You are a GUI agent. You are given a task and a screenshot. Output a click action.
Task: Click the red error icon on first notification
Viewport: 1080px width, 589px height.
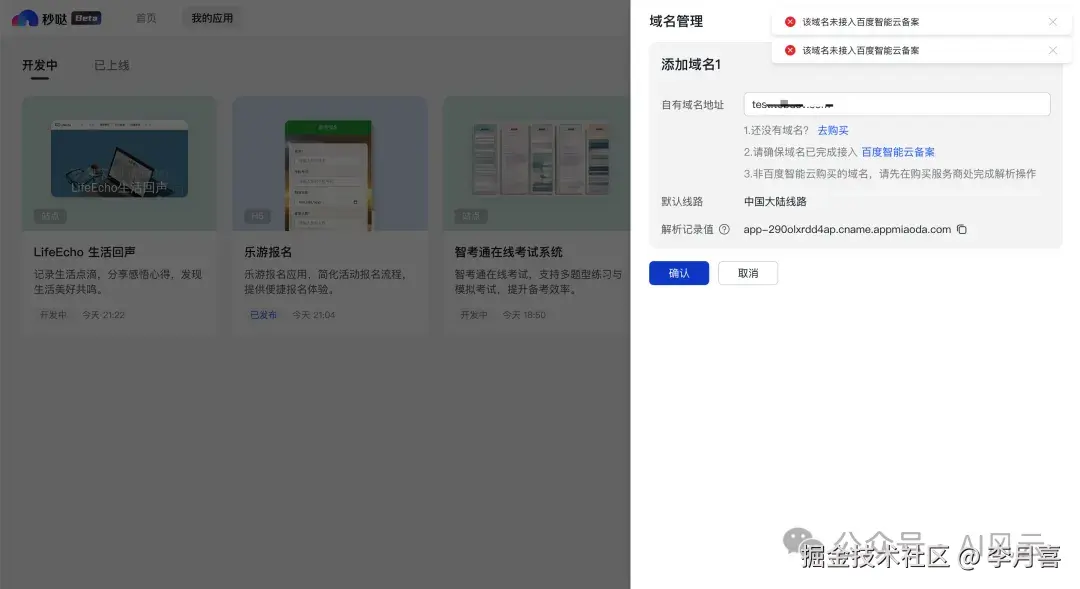(x=789, y=21)
